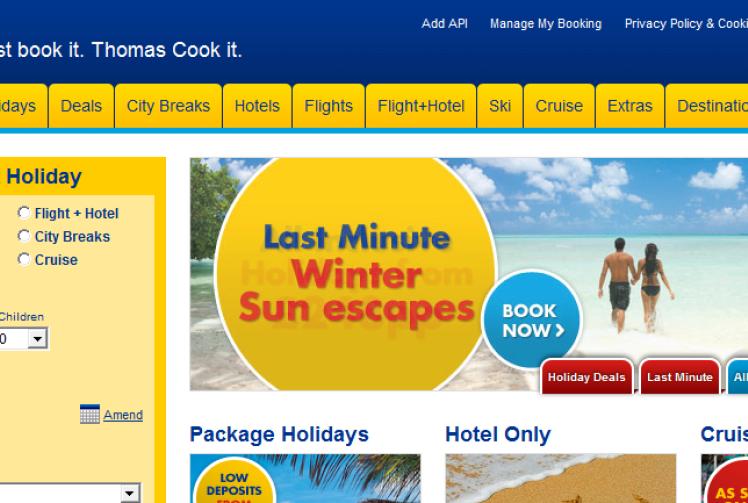Switch to the Hotels tab
The height and width of the screenshot is (503, 748).
coord(257,106)
